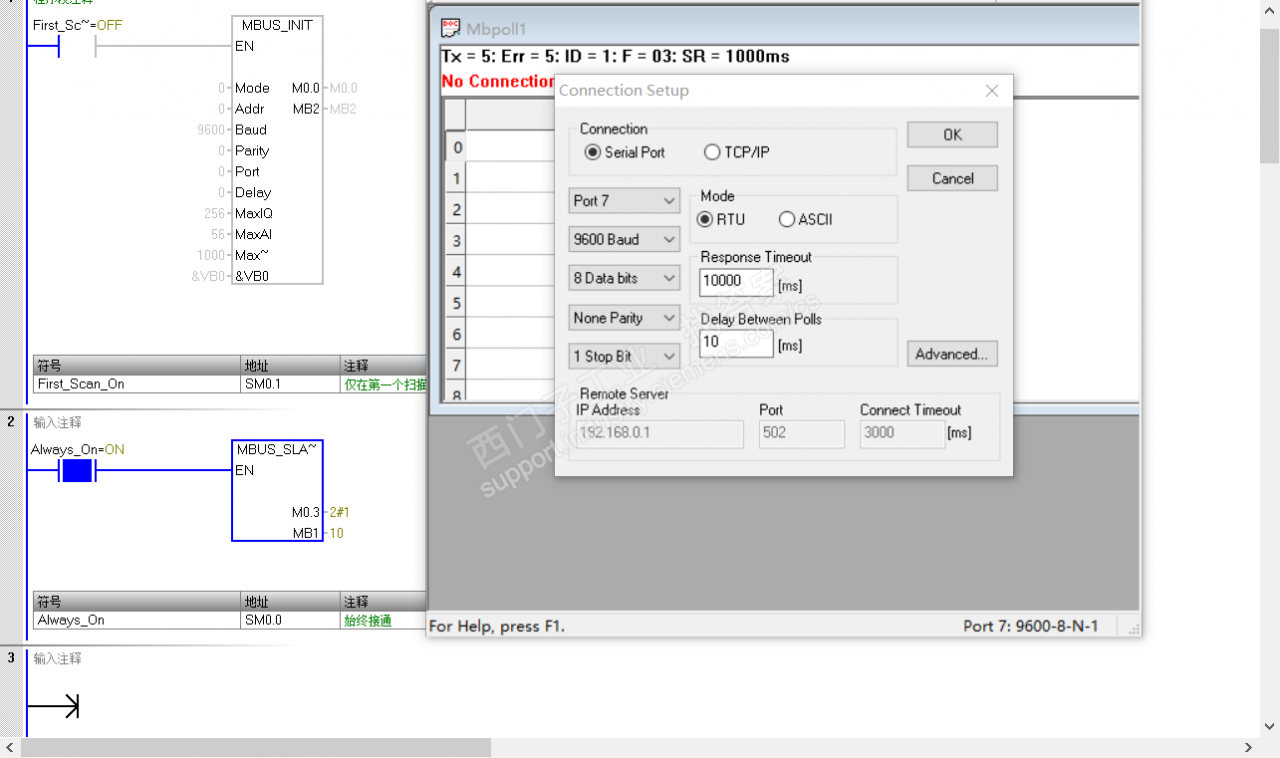Click the Delay Between Polls field

[736, 343]
